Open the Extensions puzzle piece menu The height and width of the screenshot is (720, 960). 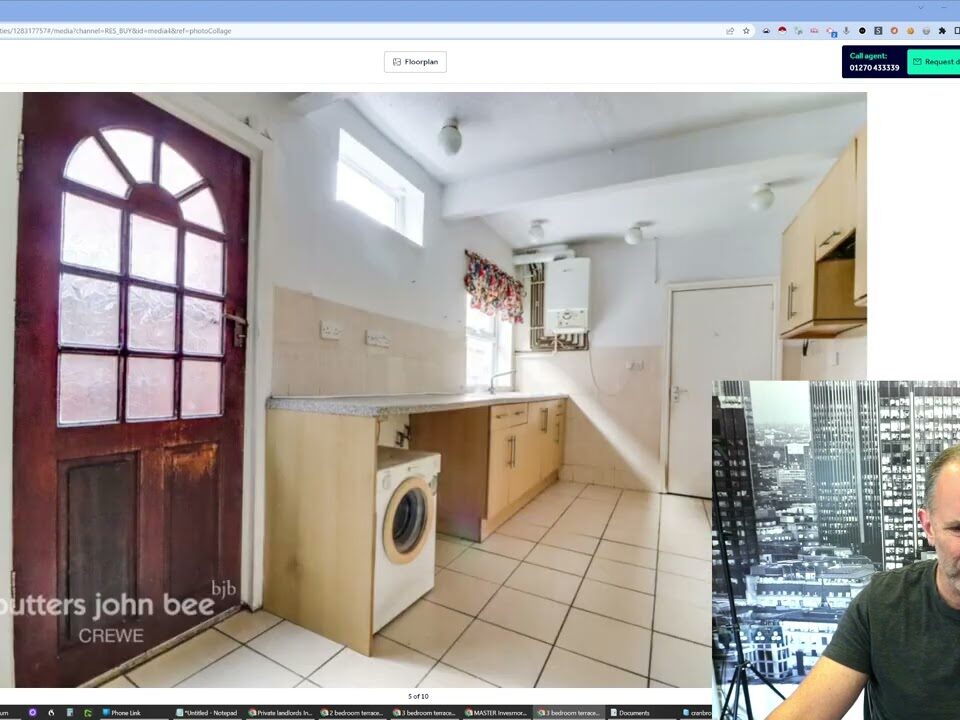point(942,31)
